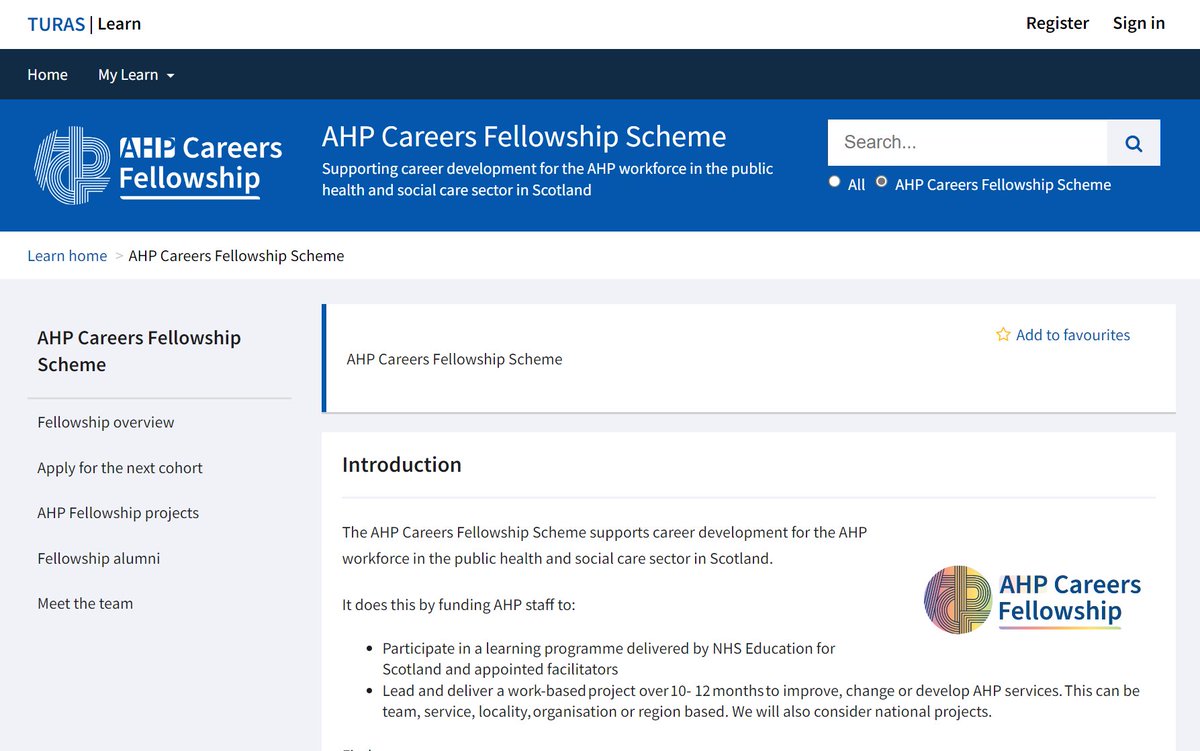Screen dimensions: 1200x751
Task: Click the AHP Careers Fellowship banner logo
Action: pos(158,165)
